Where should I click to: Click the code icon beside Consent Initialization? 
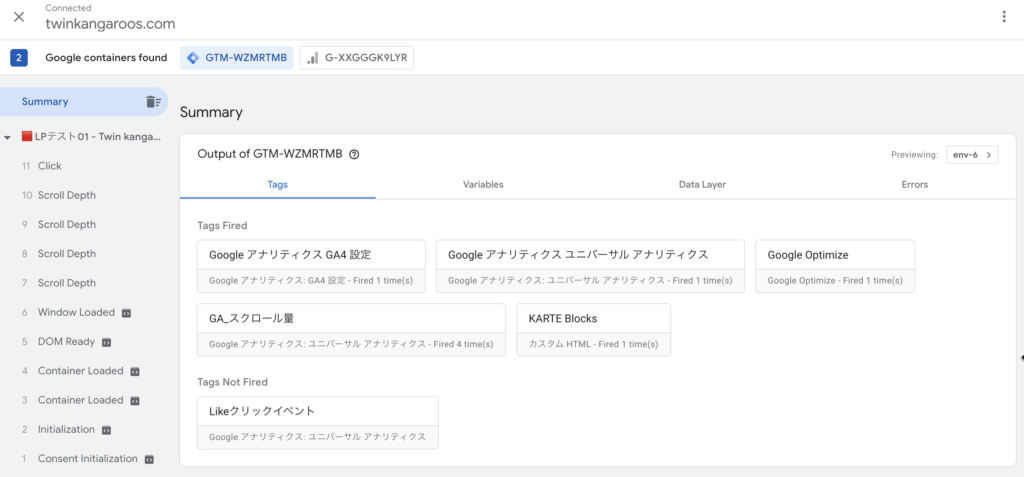pos(149,459)
